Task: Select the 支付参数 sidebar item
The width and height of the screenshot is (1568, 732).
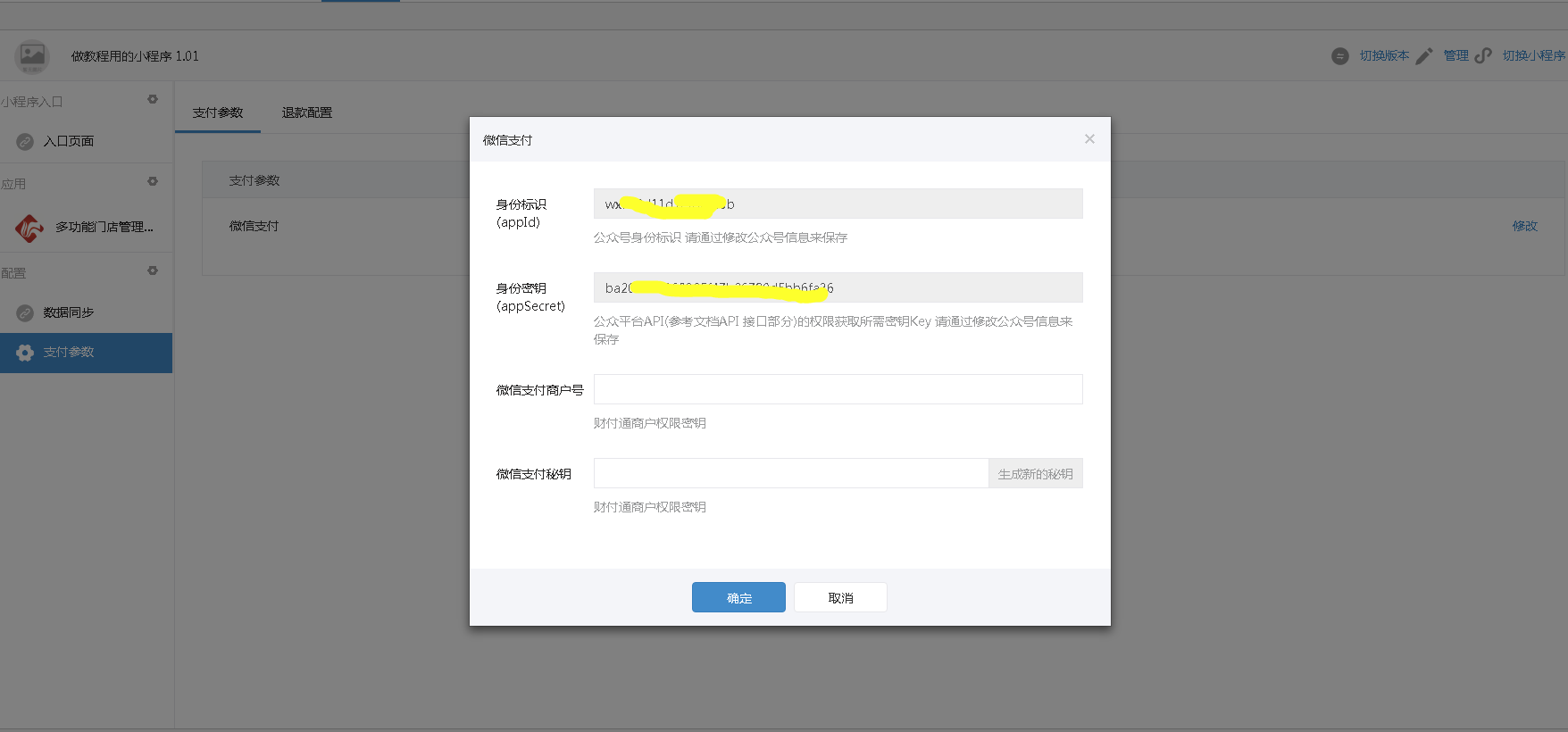Action: pos(86,353)
